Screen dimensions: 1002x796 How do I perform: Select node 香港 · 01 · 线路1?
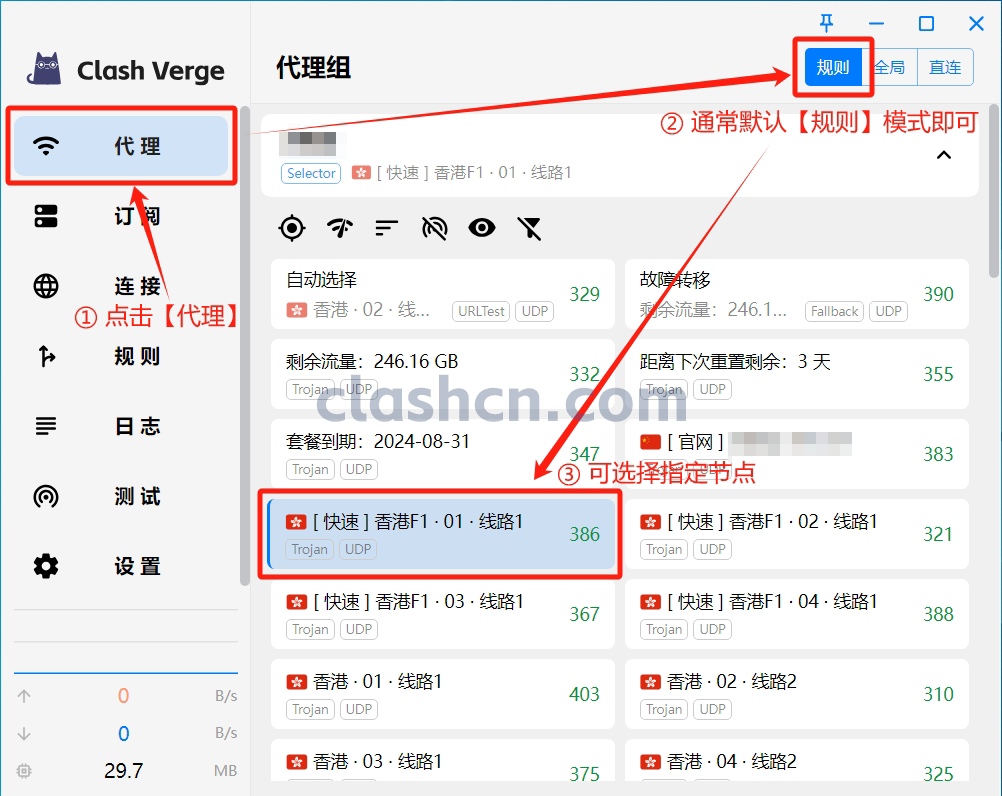443,694
